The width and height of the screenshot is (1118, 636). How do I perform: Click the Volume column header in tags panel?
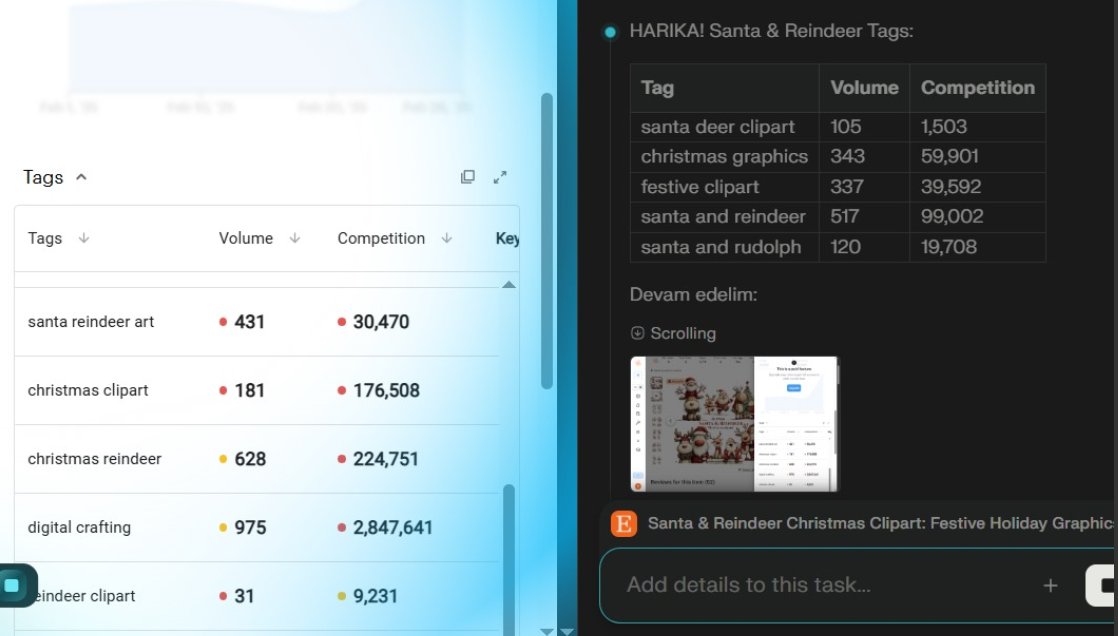coord(246,238)
